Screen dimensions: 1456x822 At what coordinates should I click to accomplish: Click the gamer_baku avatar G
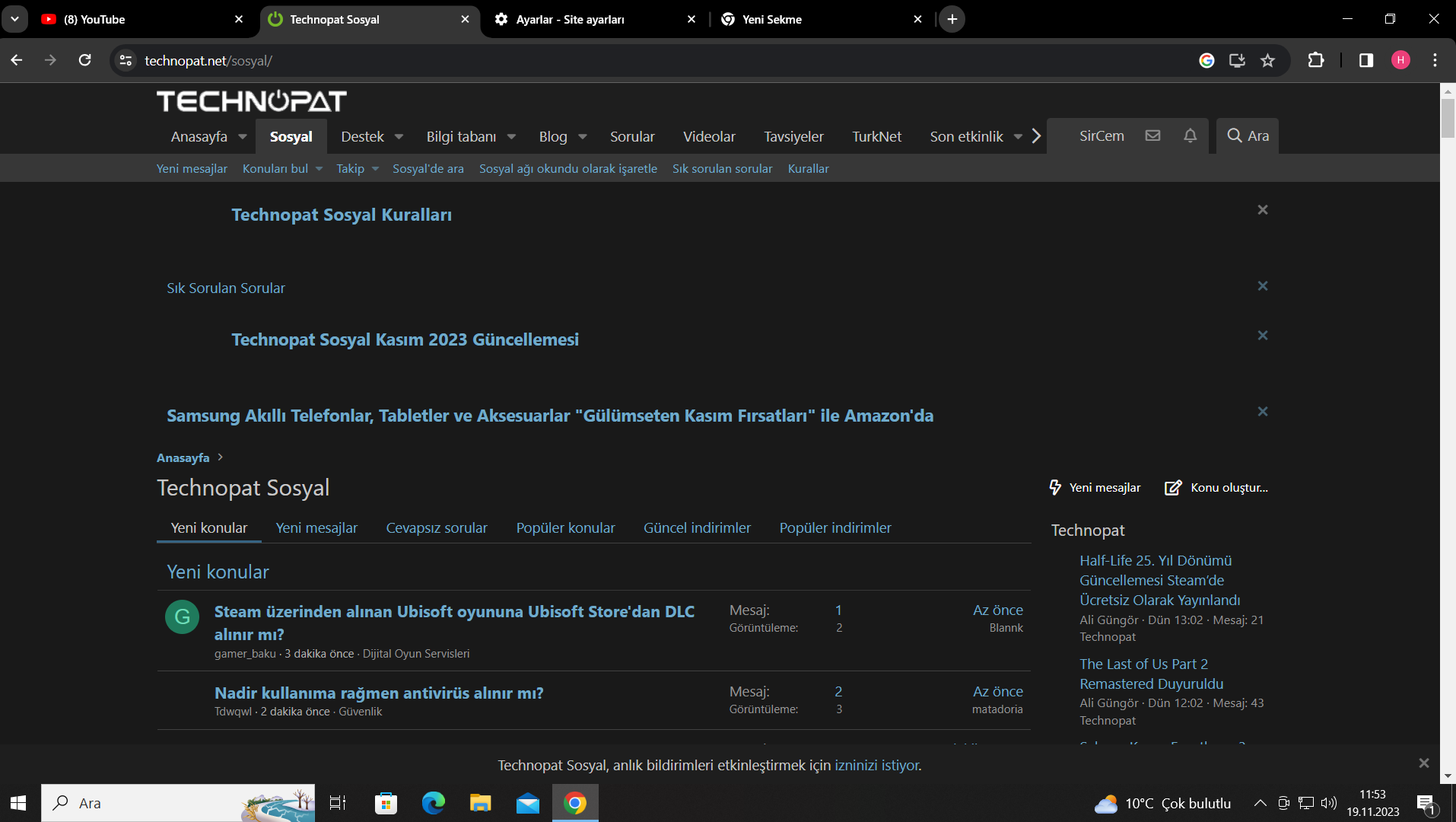pyautogui.click(x=183, y=616)
